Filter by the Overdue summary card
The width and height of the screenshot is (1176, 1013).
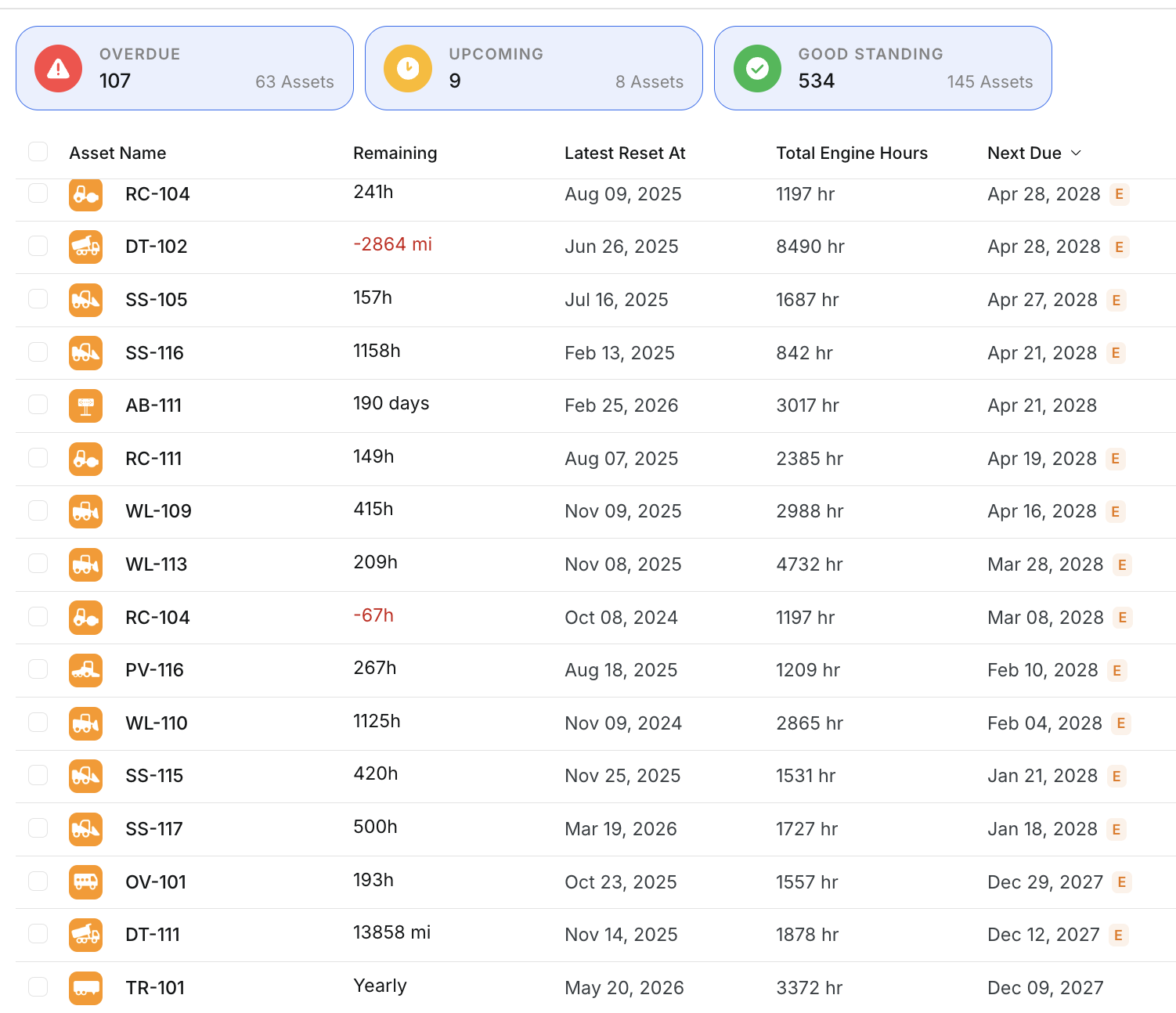tap(185, 68)
